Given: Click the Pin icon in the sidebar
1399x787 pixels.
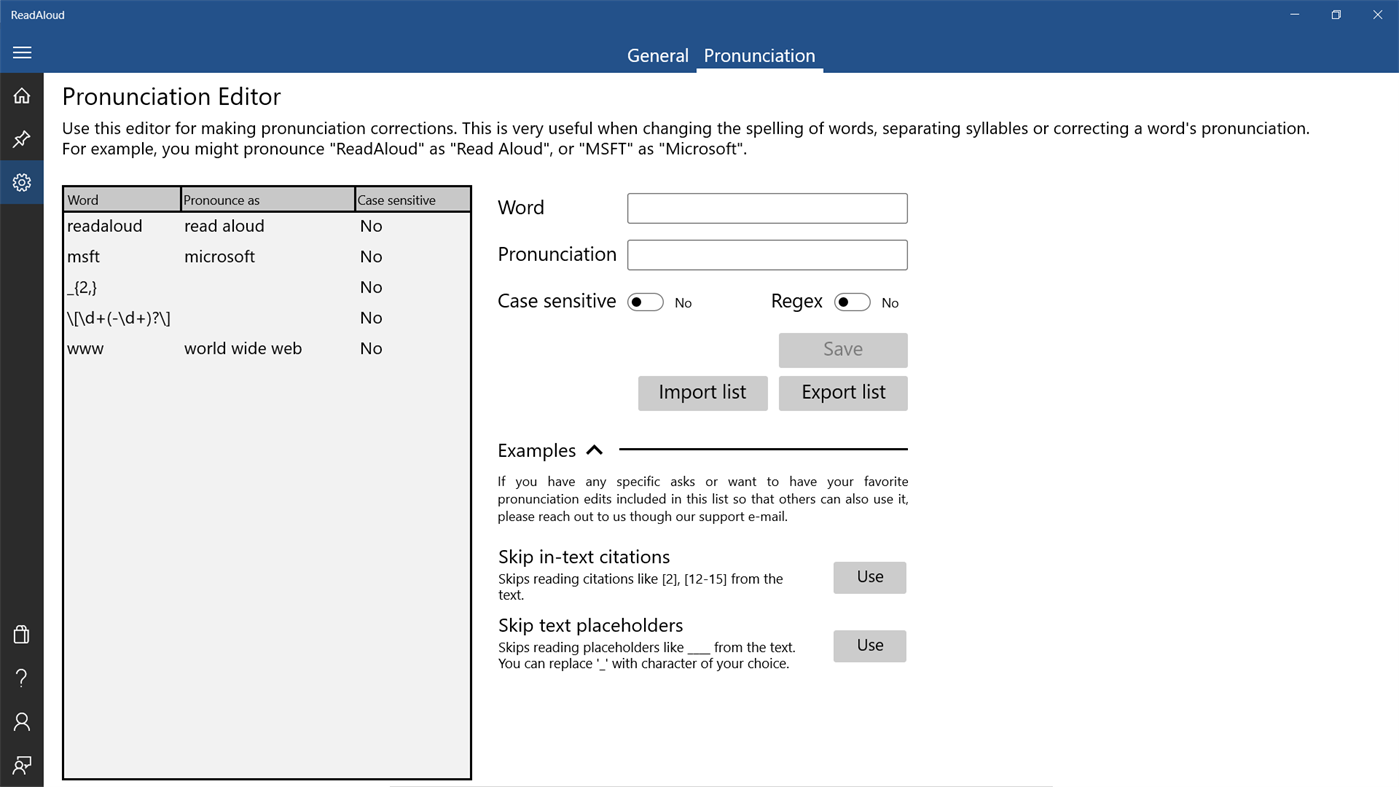Looking at the screenshot, I should tap(21, 138).
